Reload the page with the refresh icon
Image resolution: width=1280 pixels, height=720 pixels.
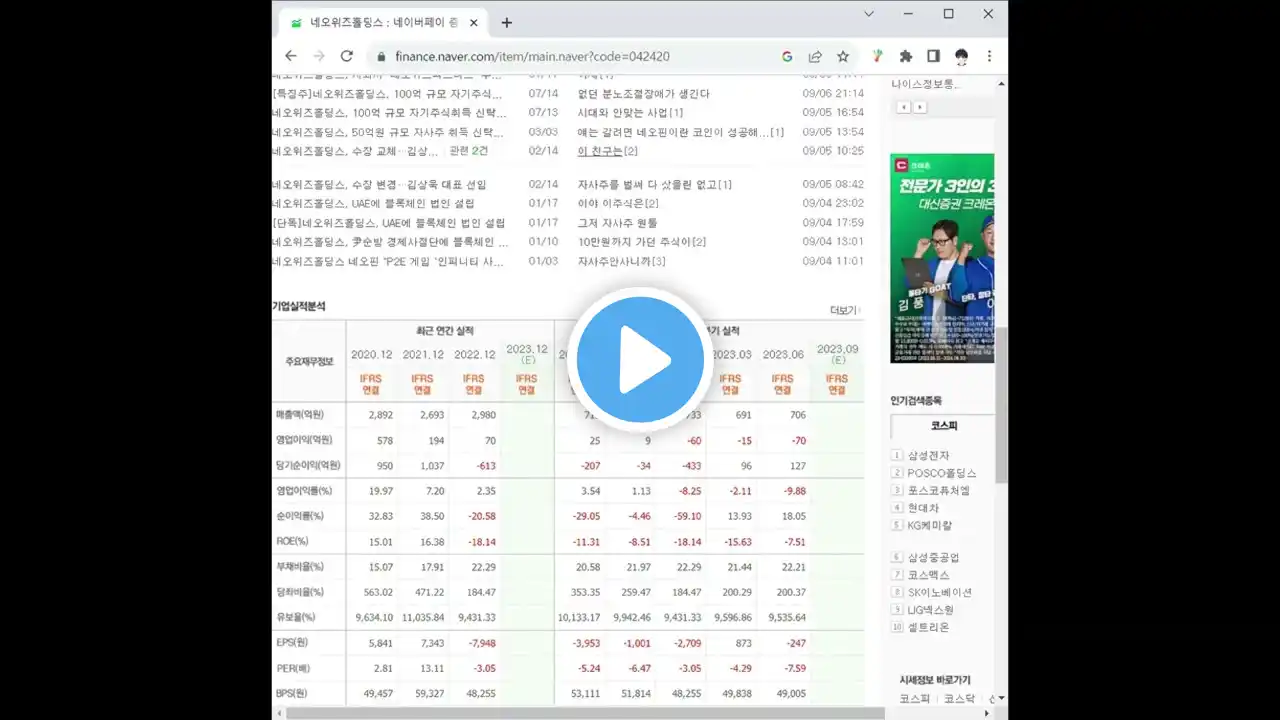(x=347, y=56)
